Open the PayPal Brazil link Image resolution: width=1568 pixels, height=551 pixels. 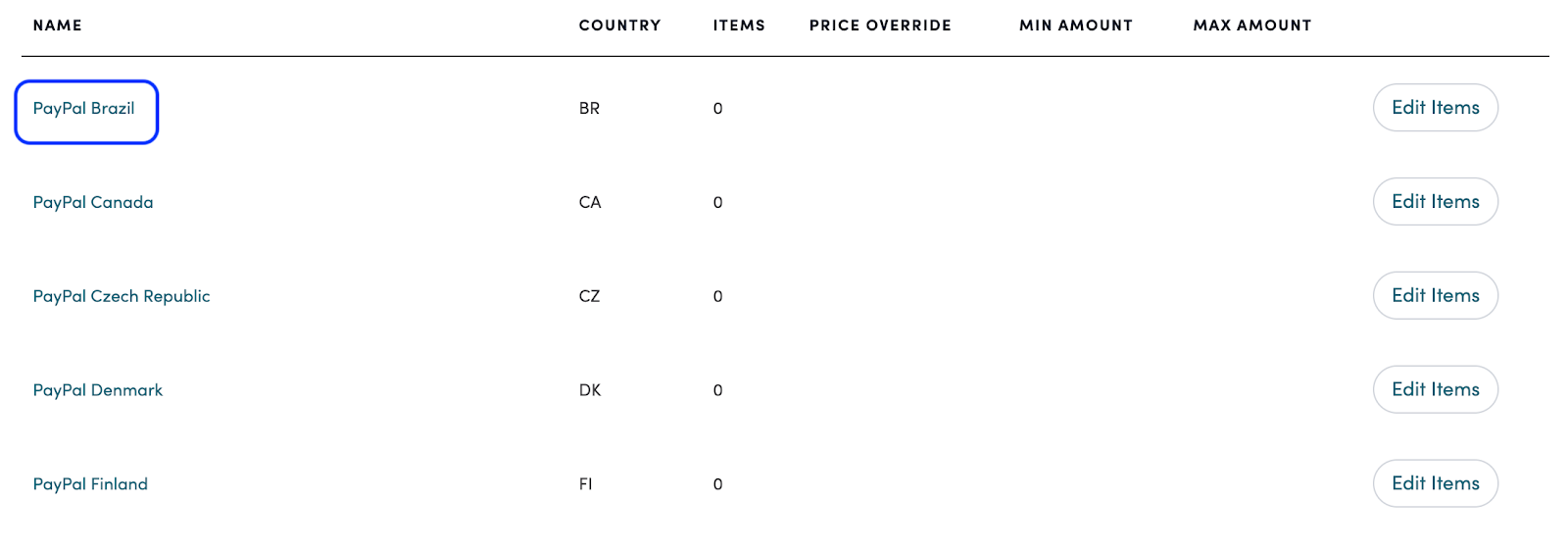click(x=84, y=109)
